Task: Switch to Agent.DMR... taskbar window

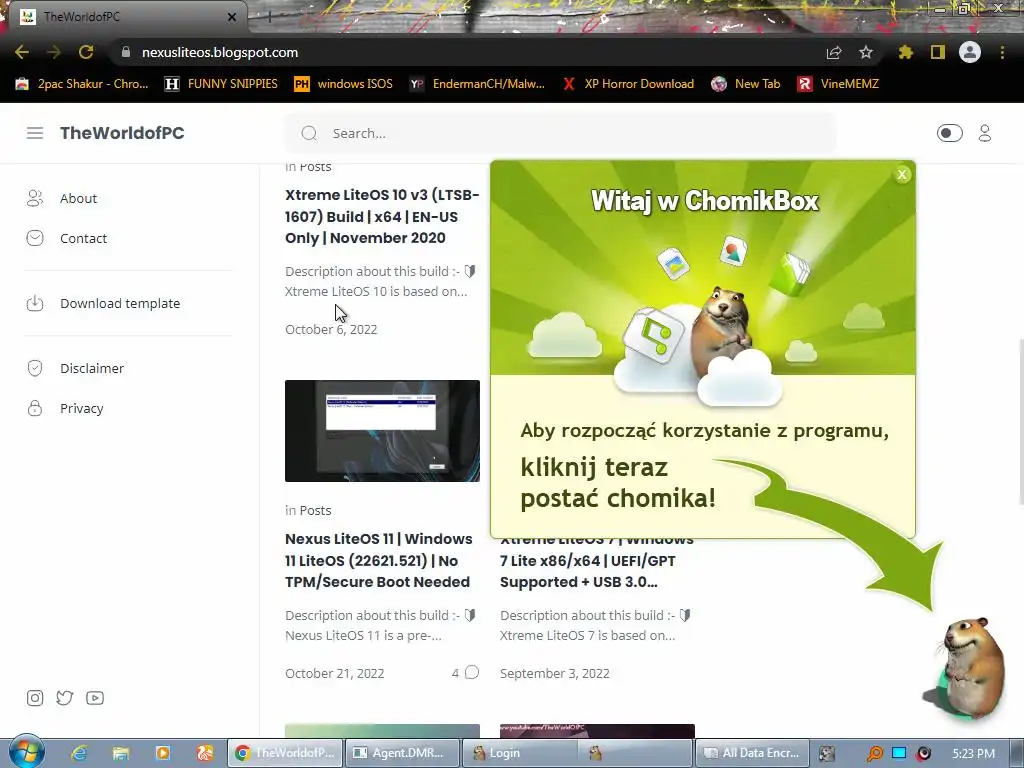Action: 400,753
